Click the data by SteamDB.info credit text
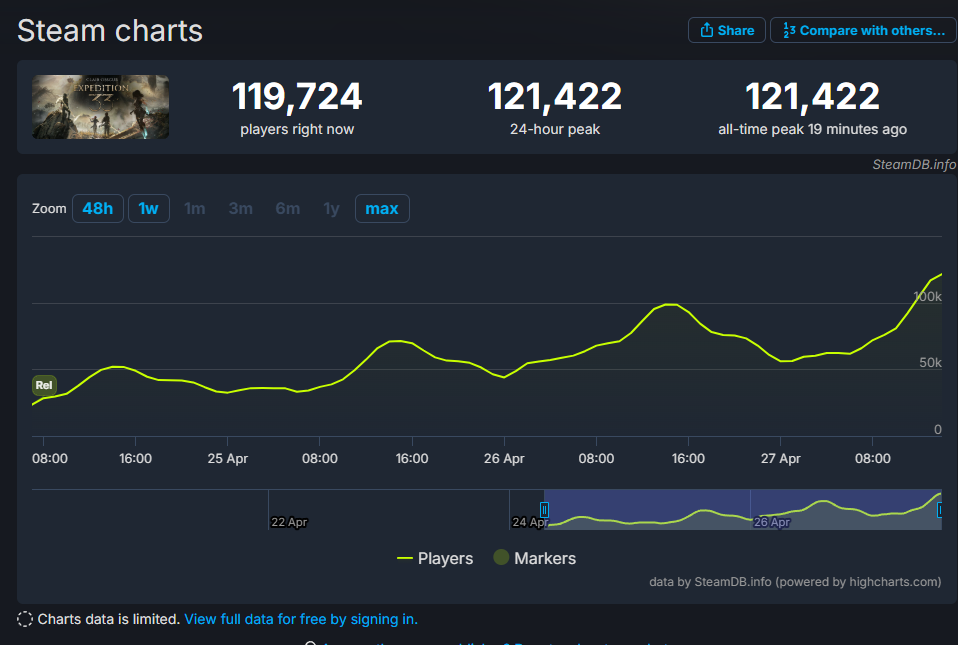958x645 pixels. click(x=795, y=581)
